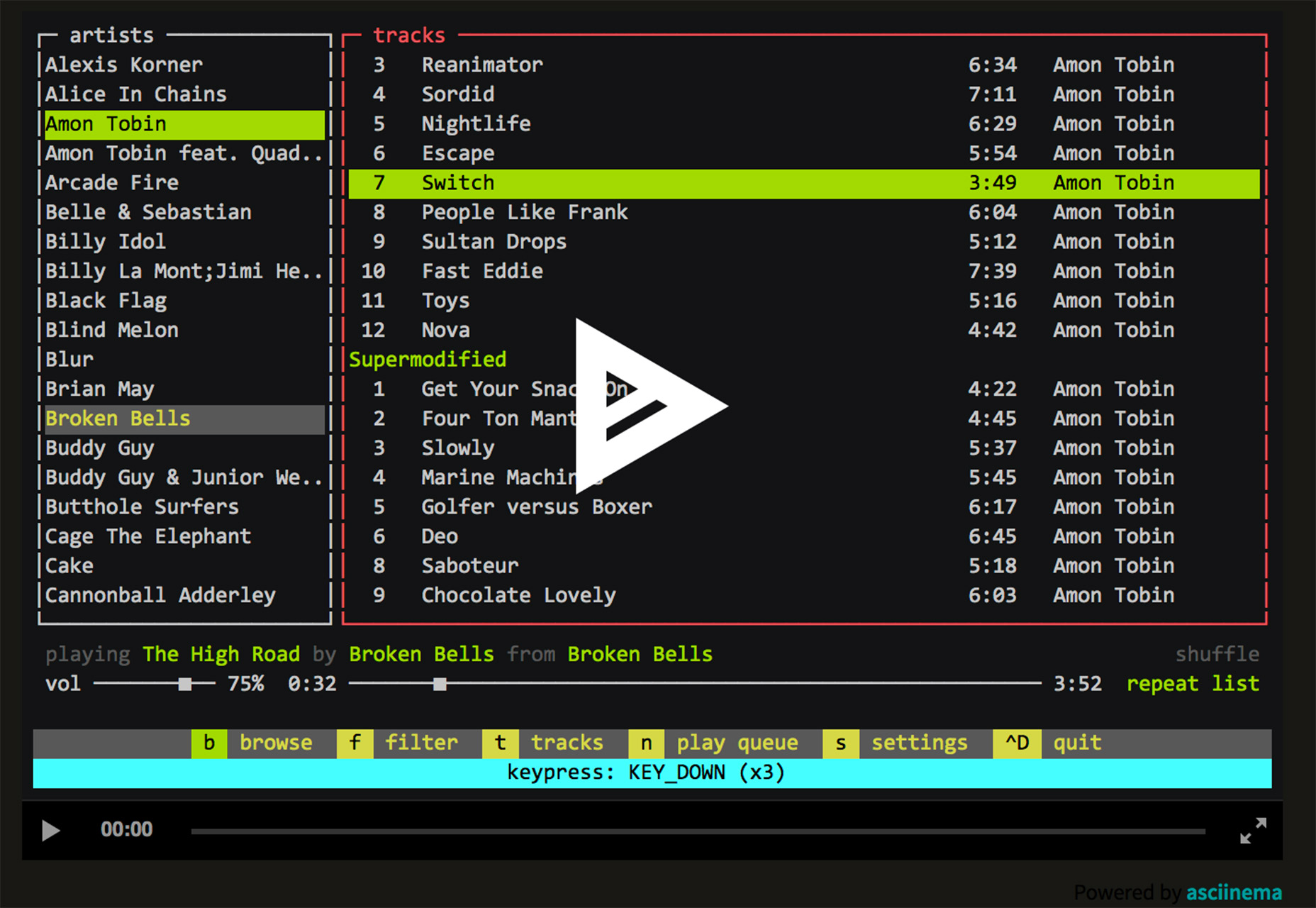
Task: Open the asciinema link
Action: pyautogui.click(x=1234, y=892)
